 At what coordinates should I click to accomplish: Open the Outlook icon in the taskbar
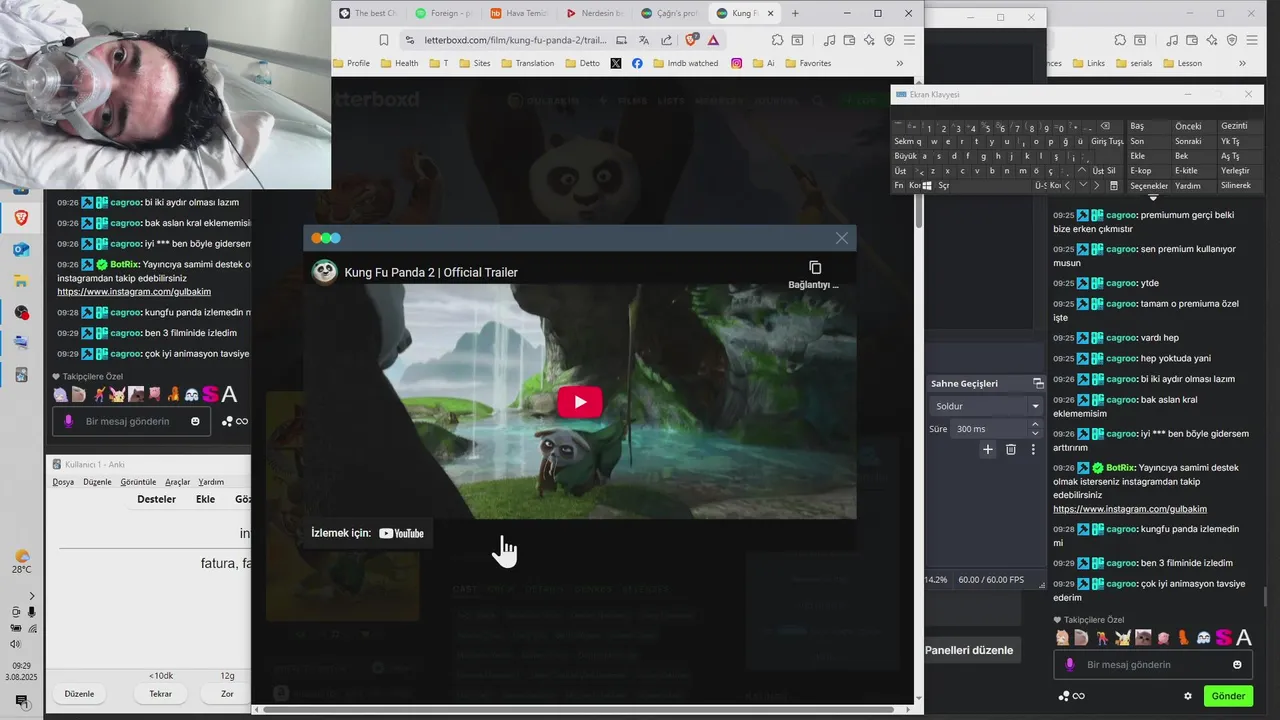(21, 250)
